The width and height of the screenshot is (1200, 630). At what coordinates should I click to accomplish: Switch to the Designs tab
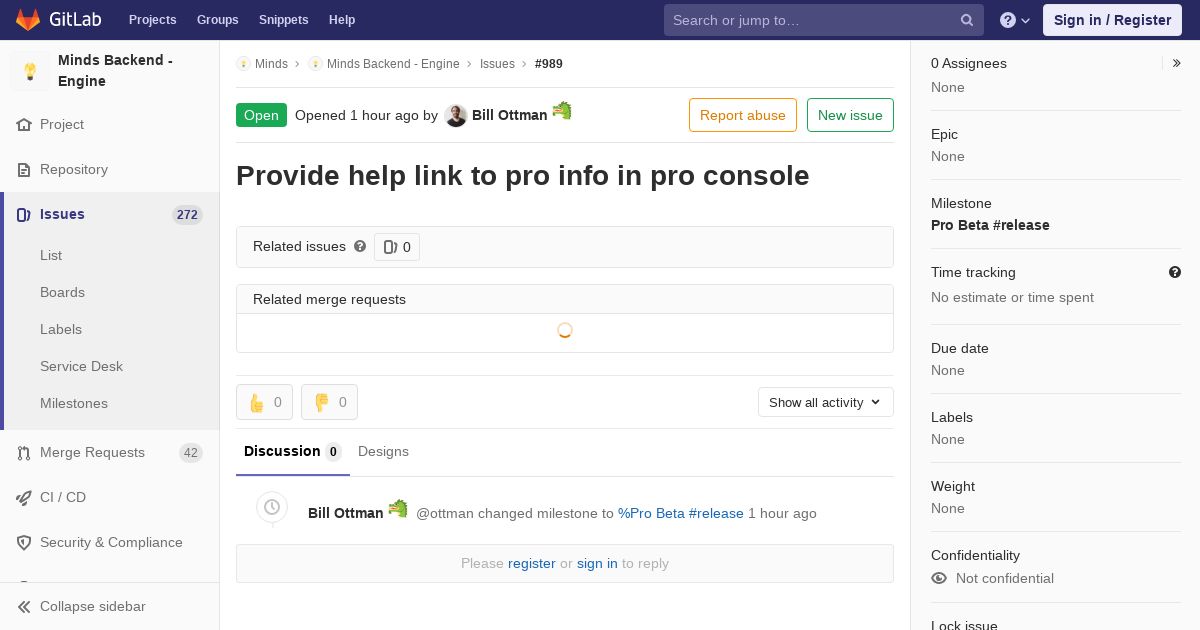(x=383, y=452)
